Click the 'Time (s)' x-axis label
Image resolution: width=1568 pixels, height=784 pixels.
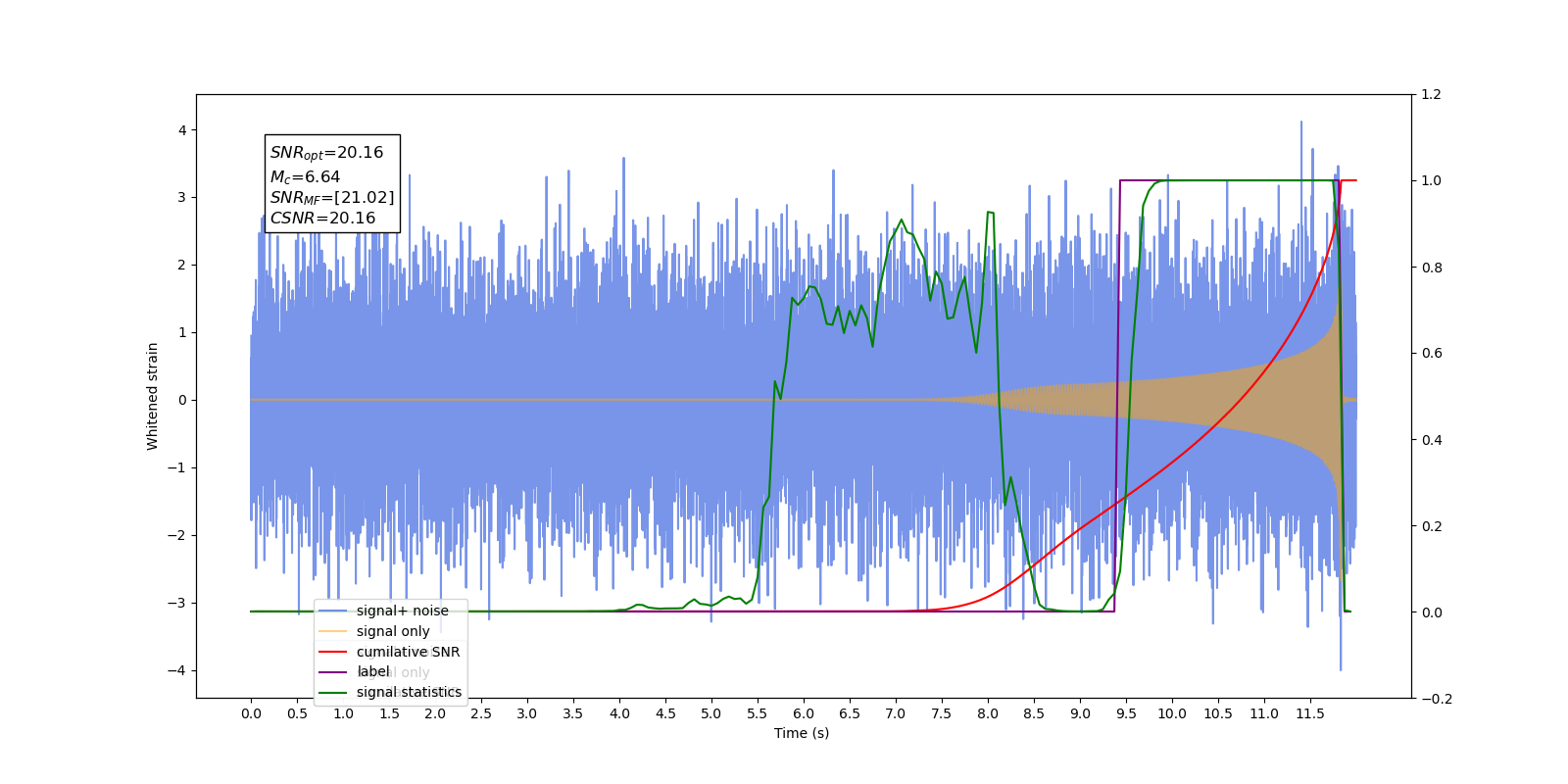[x=802, y=733]
